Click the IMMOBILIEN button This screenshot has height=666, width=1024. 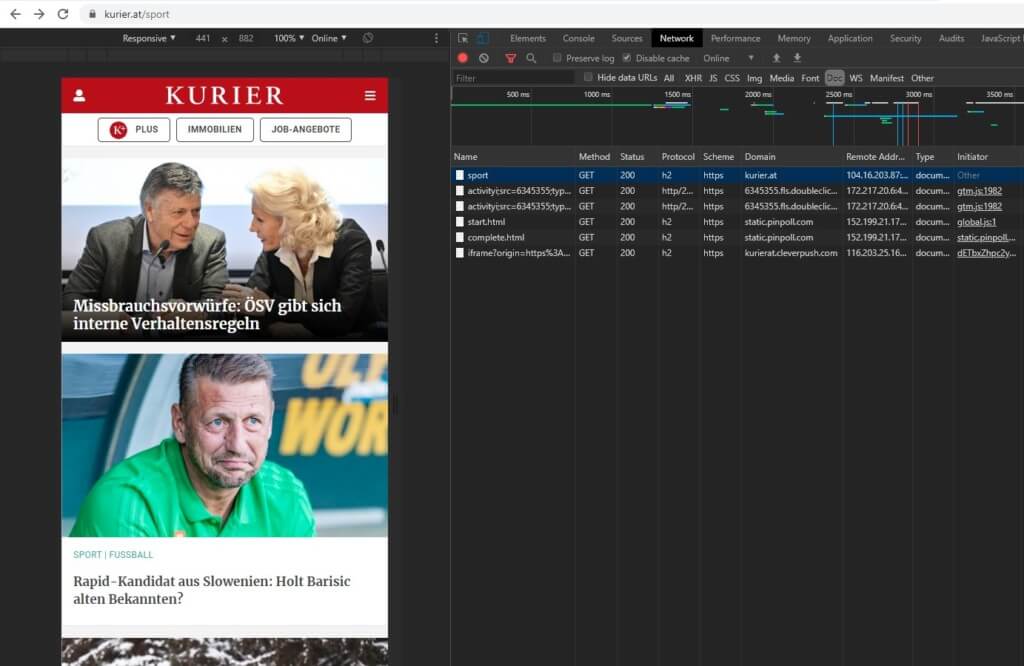click(214, 129)
